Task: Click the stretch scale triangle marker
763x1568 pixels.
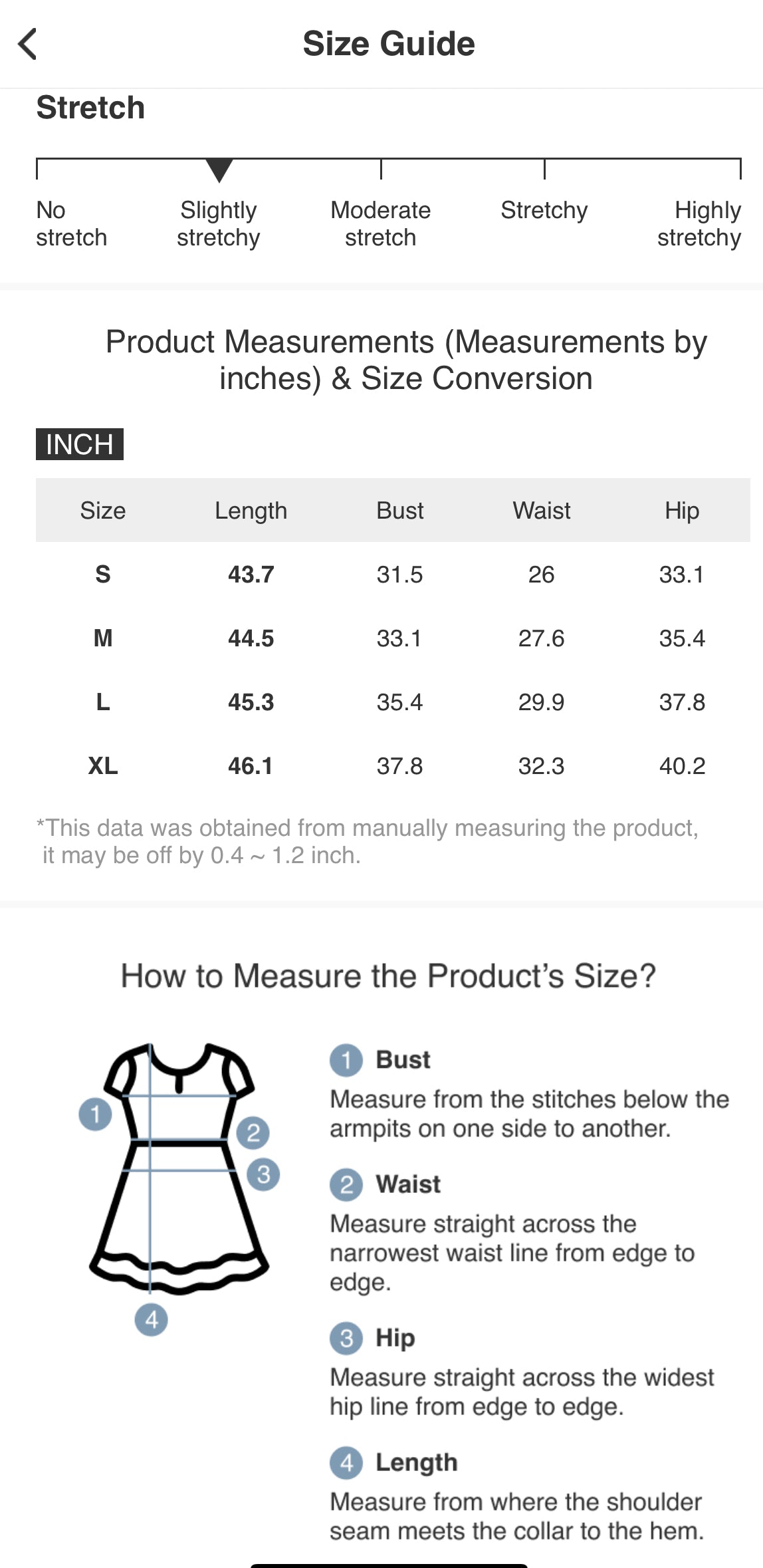Action: 219,170
